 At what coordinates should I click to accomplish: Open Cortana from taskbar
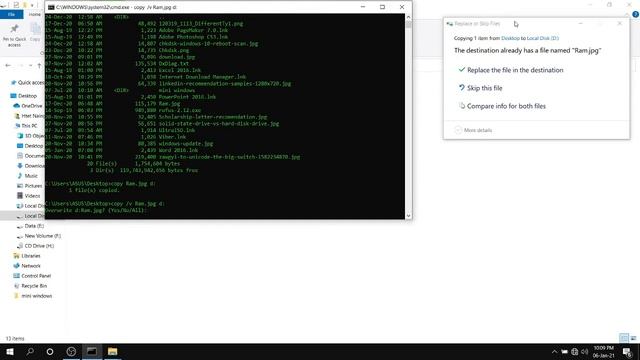click(50, 351)
